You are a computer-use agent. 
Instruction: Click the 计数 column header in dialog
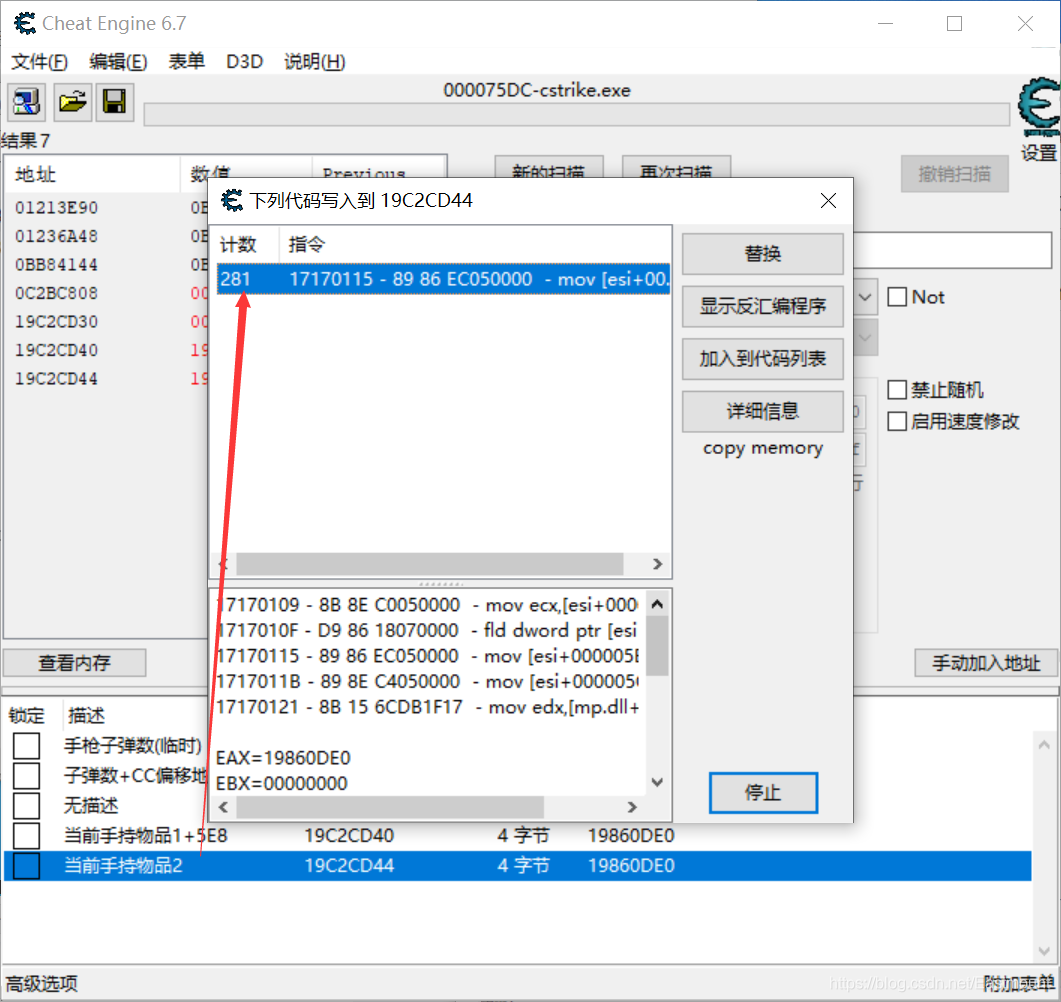pyautogui.click(x=246, y=245)
